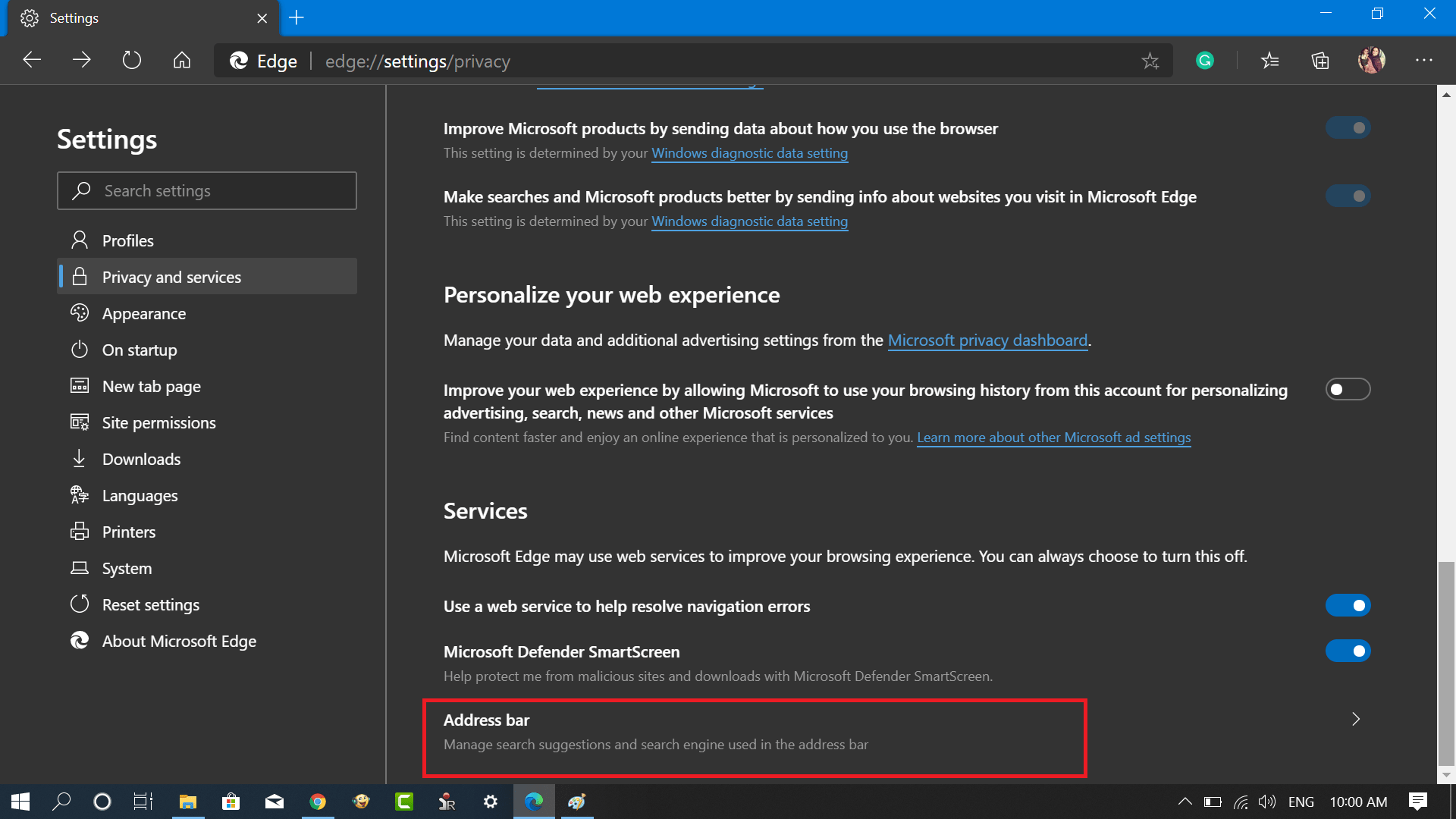Click the Search settings field
The width and height of the screenshot is (1456, 819).
click(207, 190)
